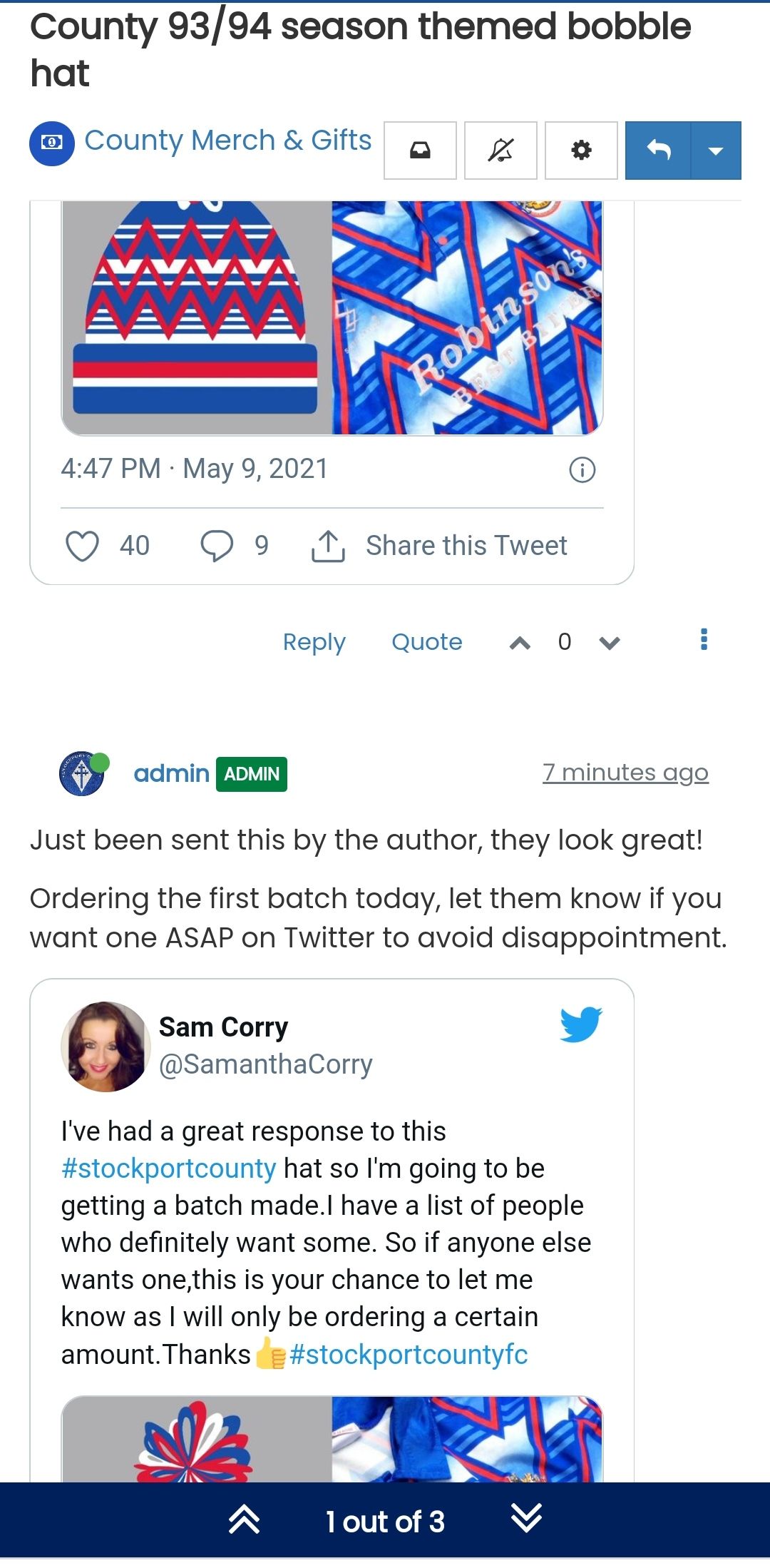
Task: Like the tweet with heart icon
Action: click(83, 546)
